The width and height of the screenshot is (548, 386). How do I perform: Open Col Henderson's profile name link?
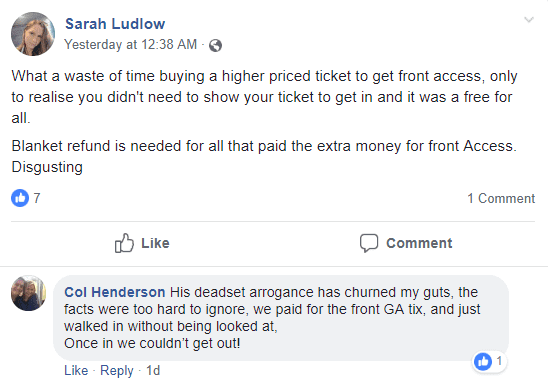point(115,292)
